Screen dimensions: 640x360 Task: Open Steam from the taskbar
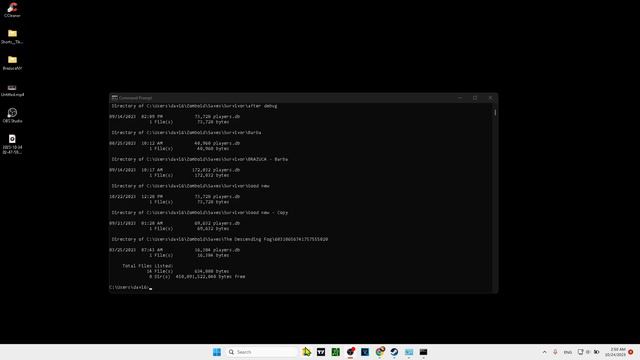pyautogui.click(x=394, y=352)
